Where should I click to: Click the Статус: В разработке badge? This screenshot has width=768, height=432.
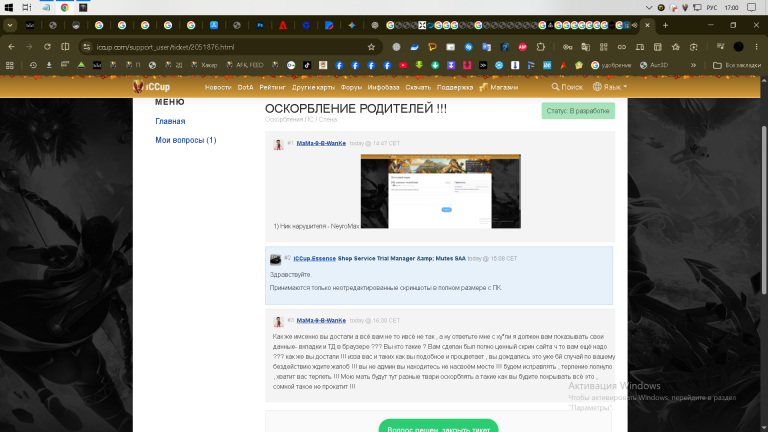[578, 111]
